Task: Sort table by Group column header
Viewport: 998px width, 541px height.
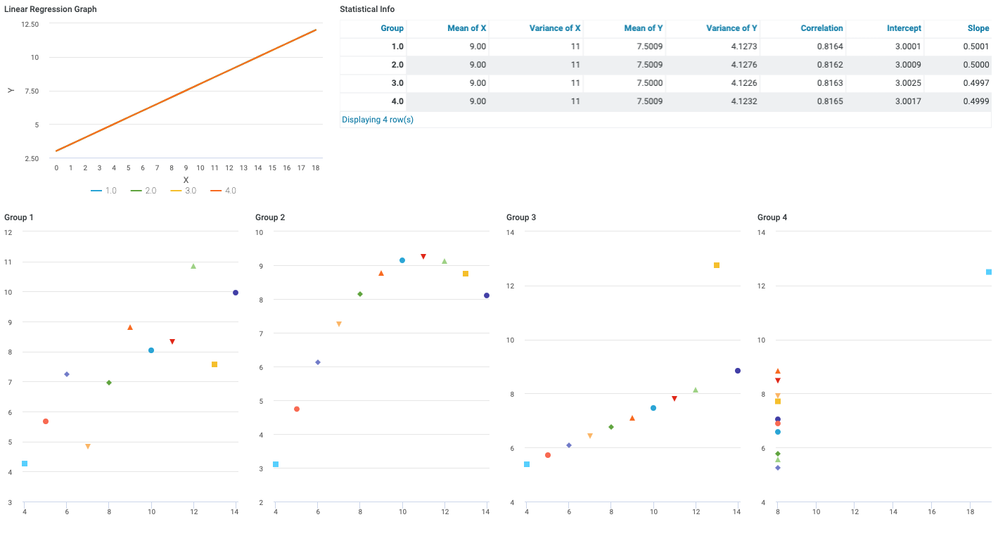Action: pyautogui.click(x=392, y=28)
